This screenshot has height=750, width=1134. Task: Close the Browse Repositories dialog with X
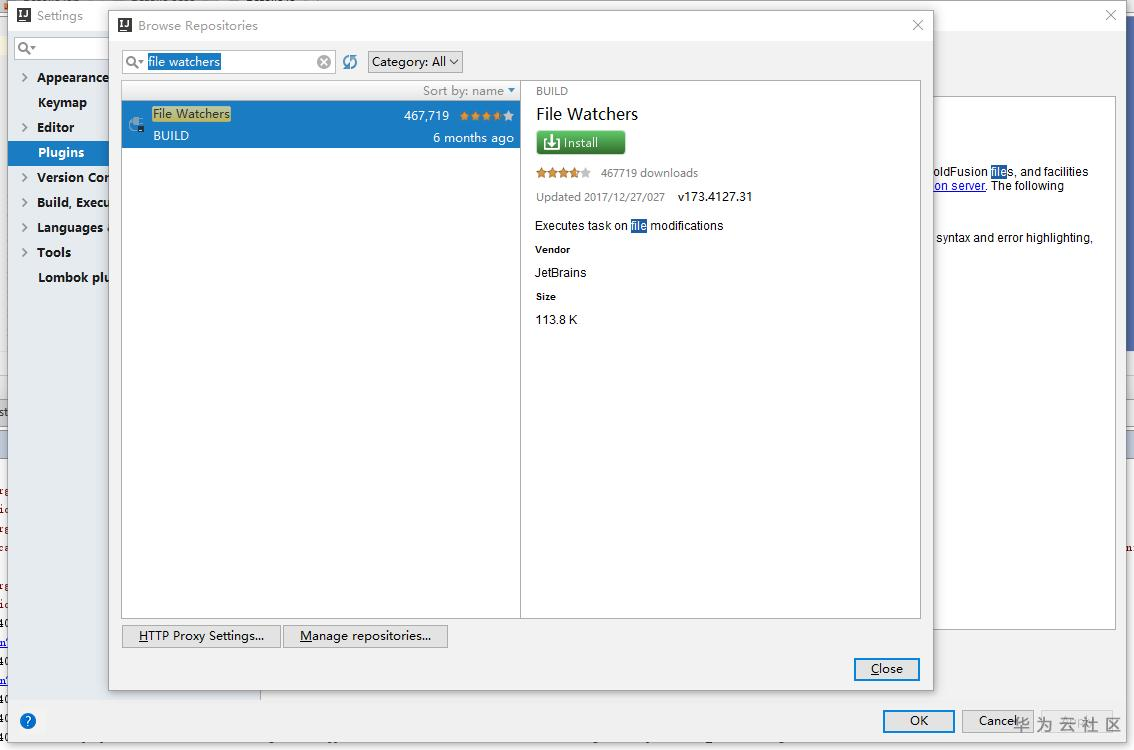[918, 25]
